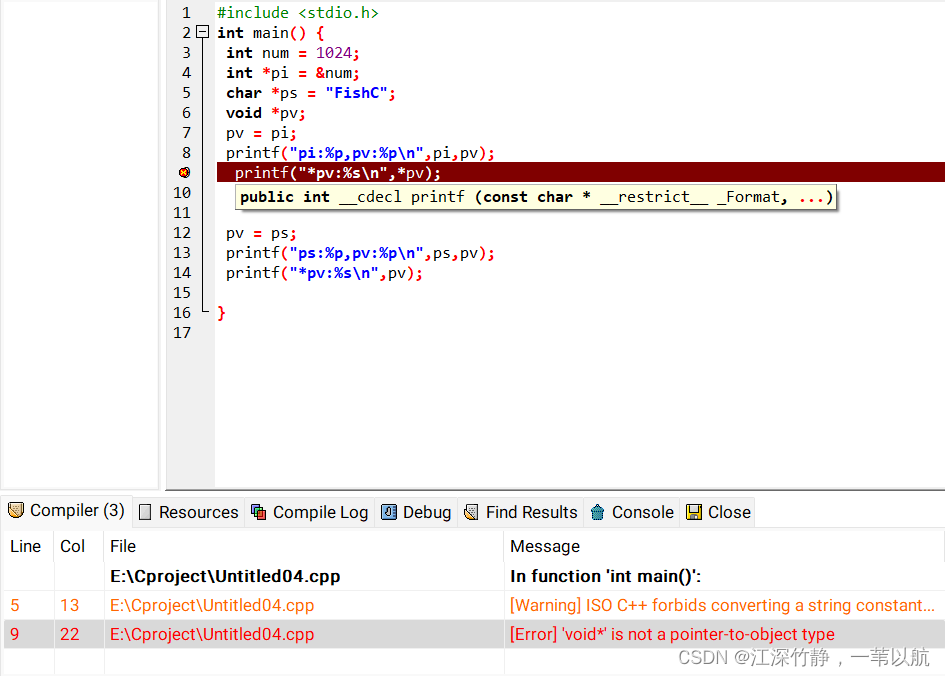Switch to the Console tab
The width and height of the screenshot is (945, 676).
coord(632,512)
